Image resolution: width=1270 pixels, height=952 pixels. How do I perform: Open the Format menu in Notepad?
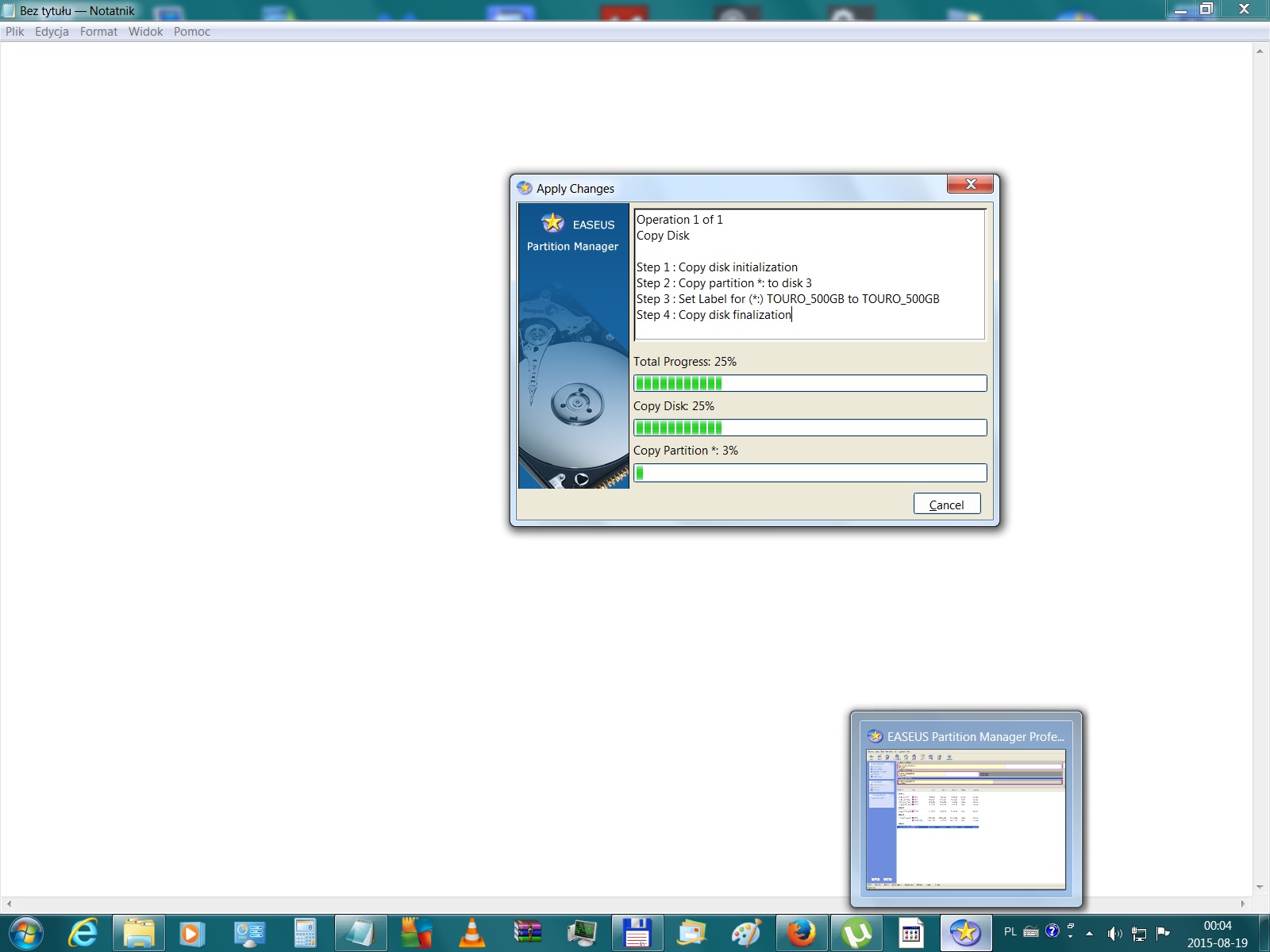[98, 32]
